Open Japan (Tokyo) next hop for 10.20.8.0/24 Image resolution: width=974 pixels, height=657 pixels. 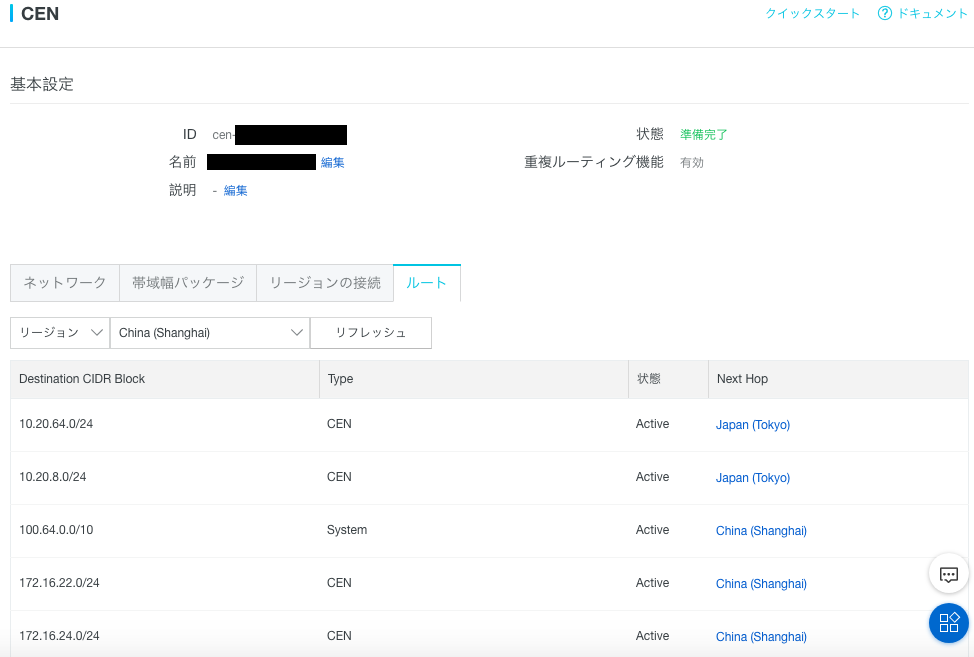point(753,478)
